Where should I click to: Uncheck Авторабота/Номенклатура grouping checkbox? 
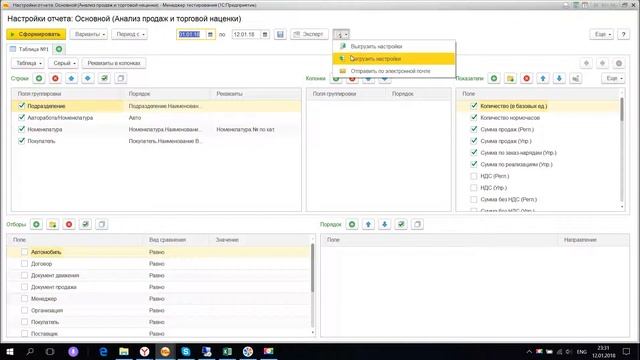(22, 118)
